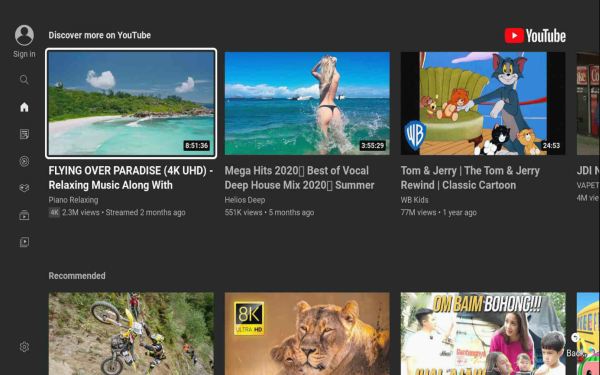Open the Gaming icon in the sidebar
600x375 pixels.
click(x=24, y=188)
